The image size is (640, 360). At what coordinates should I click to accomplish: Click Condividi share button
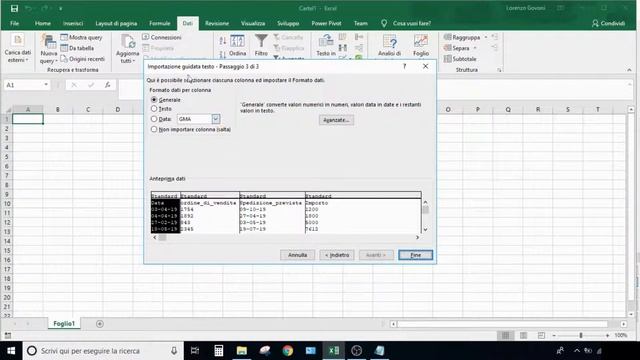(x=609, y=23)
